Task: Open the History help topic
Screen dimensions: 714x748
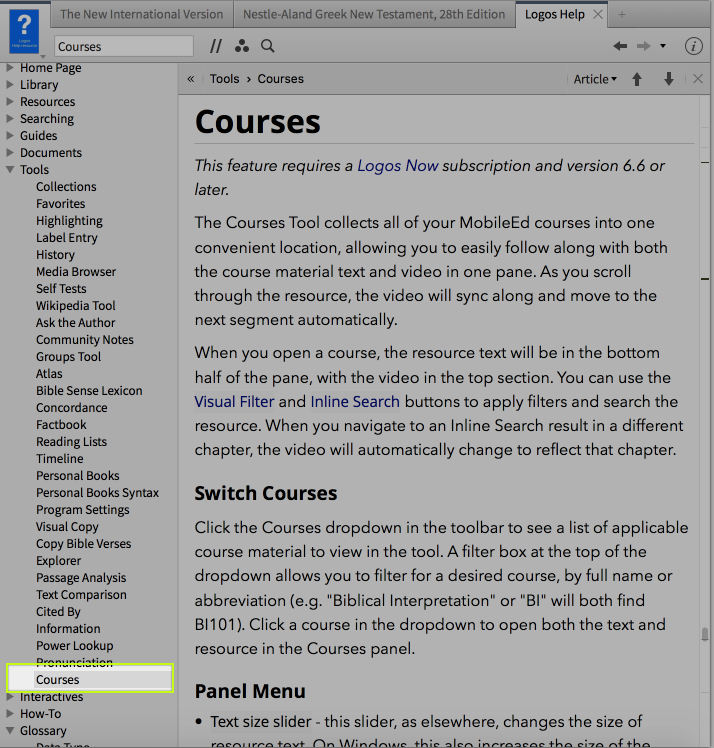Action: click(x=55, y=255)
